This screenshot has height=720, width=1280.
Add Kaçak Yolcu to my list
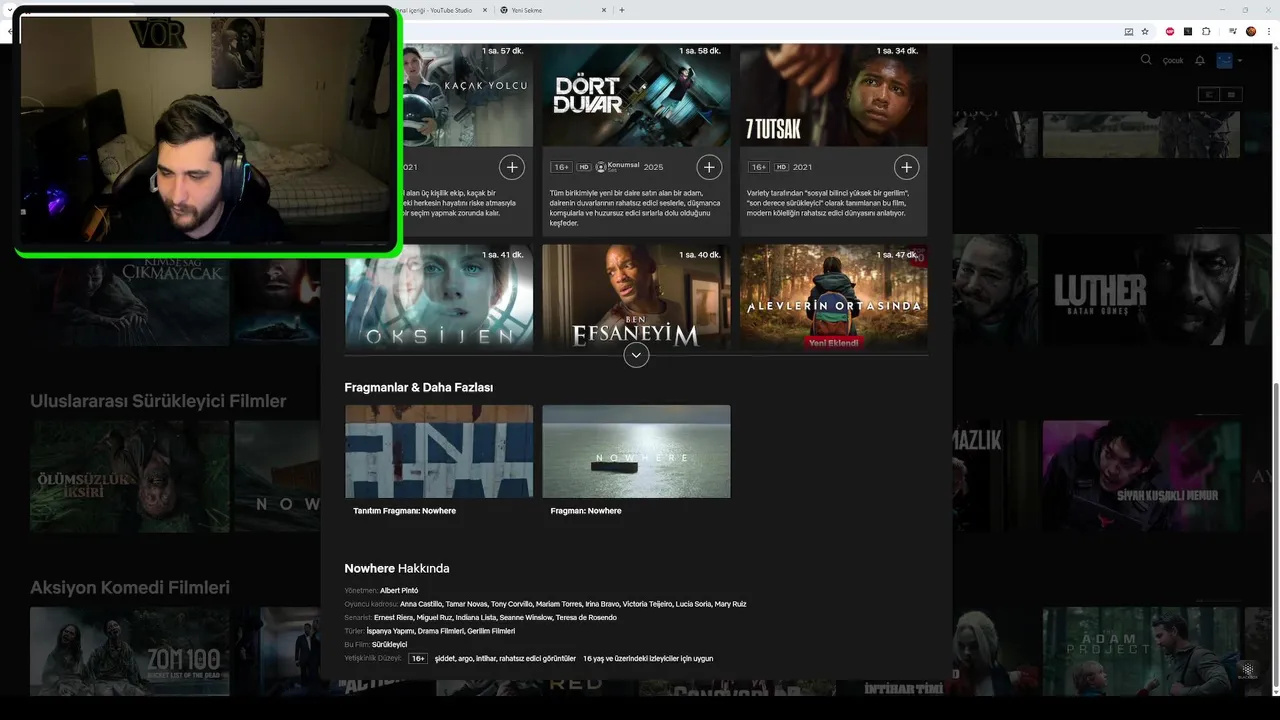point(511,167)
